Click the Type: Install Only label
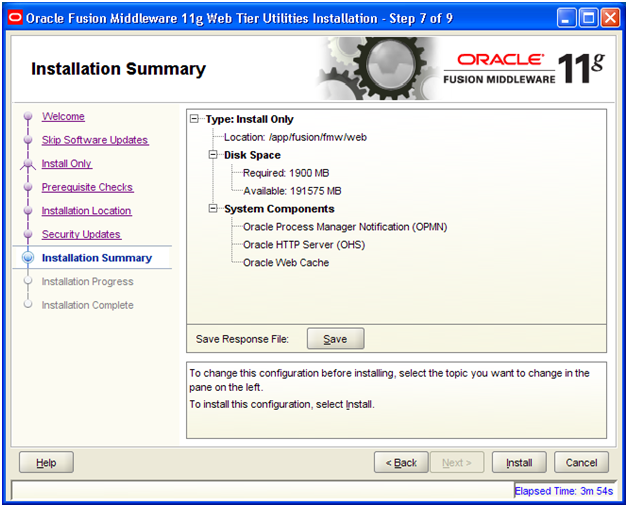 [x=250, y=119]
